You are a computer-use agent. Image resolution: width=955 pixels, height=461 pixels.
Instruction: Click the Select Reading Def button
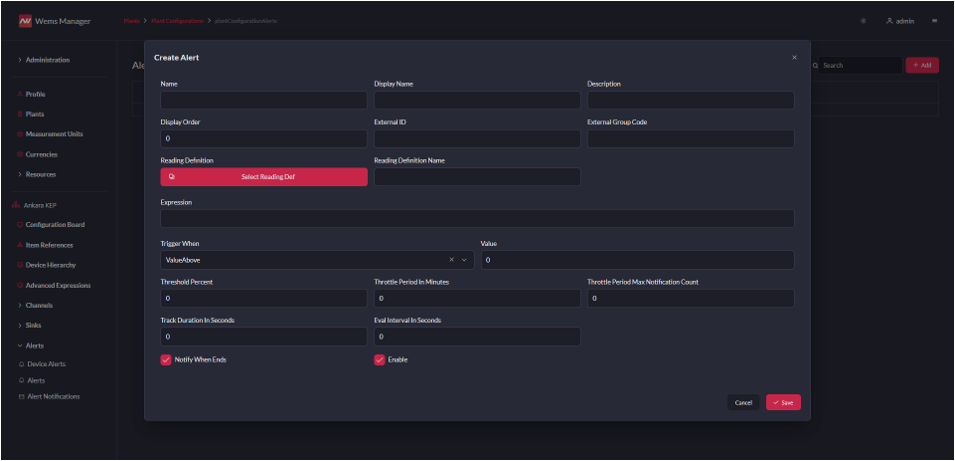[x=264, y=177]
